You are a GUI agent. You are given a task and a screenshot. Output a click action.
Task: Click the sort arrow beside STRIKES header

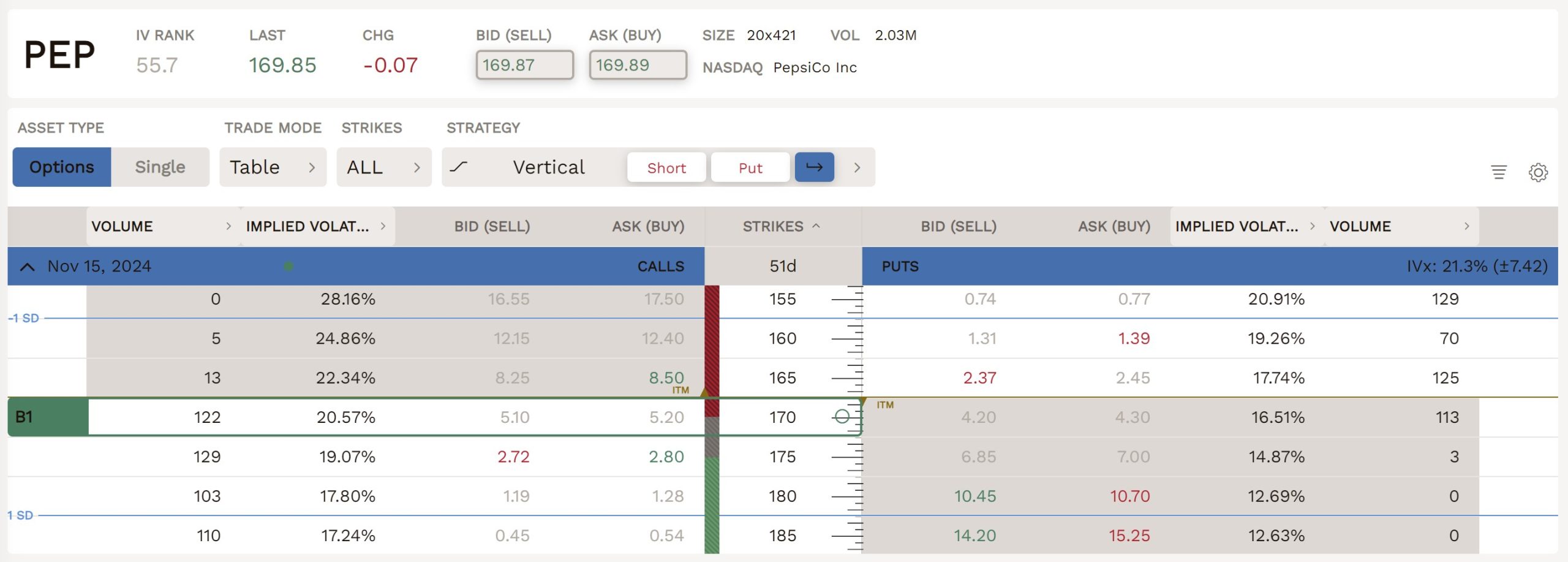point(816,226)
